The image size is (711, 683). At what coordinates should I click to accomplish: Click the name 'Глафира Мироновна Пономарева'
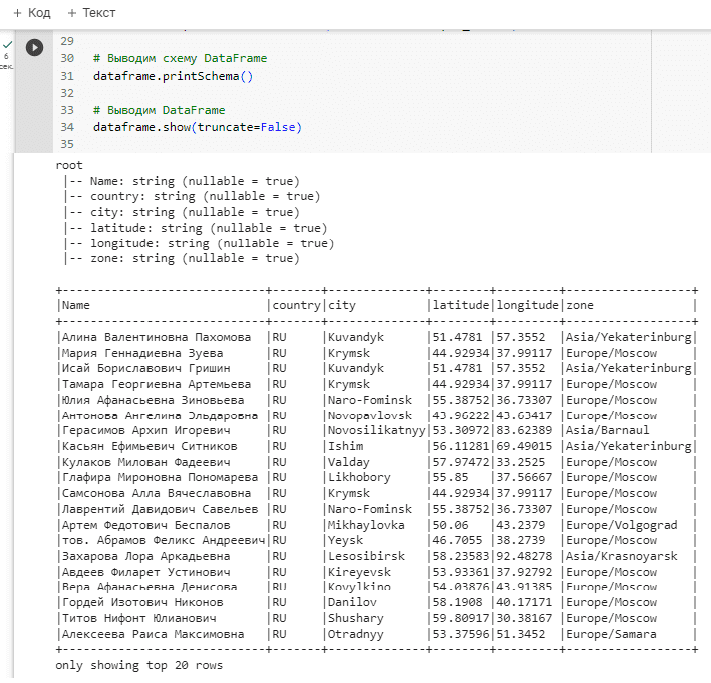click(x=160, y=478)
